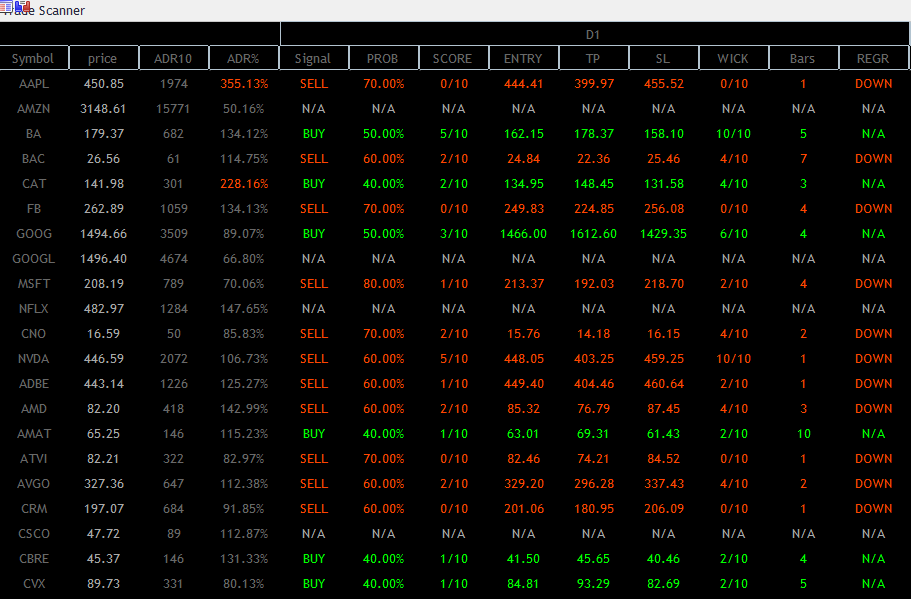Click the Trade Scanner window icon
The image size is (911, 599).
point(16,8)
